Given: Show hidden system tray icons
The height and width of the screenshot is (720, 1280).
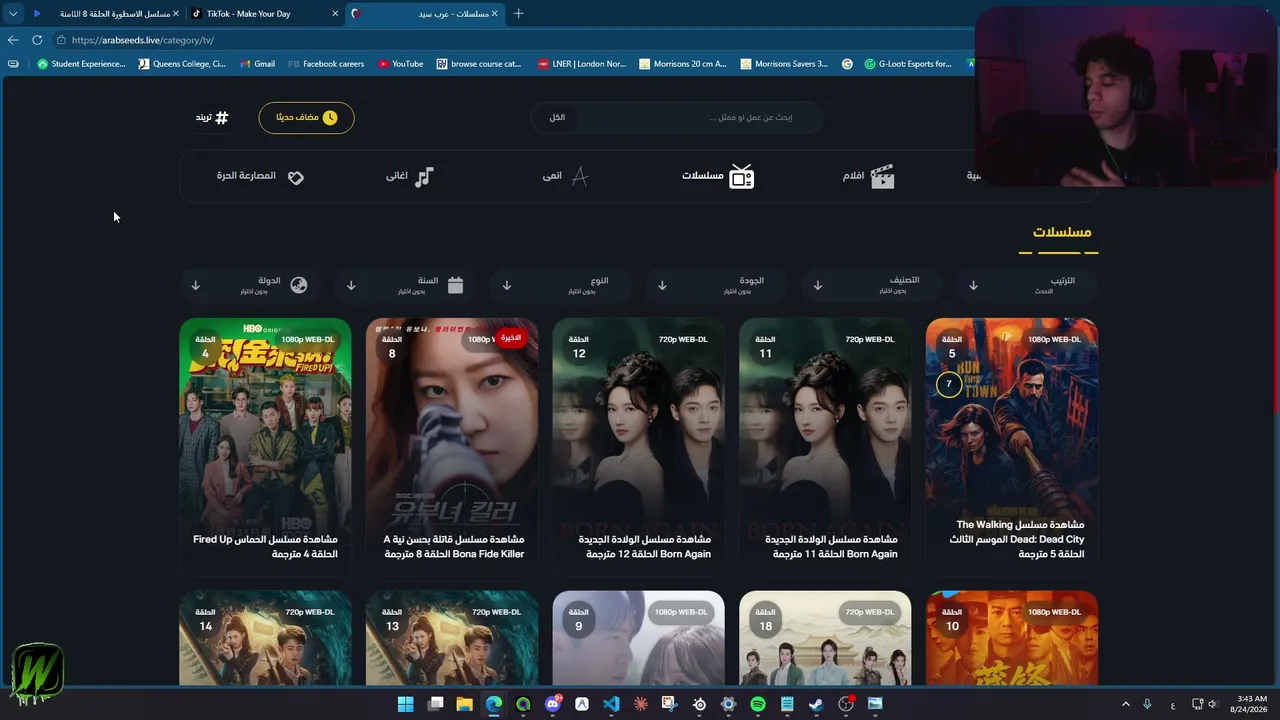Looking at the screenshot, I should pos(1125,705).
